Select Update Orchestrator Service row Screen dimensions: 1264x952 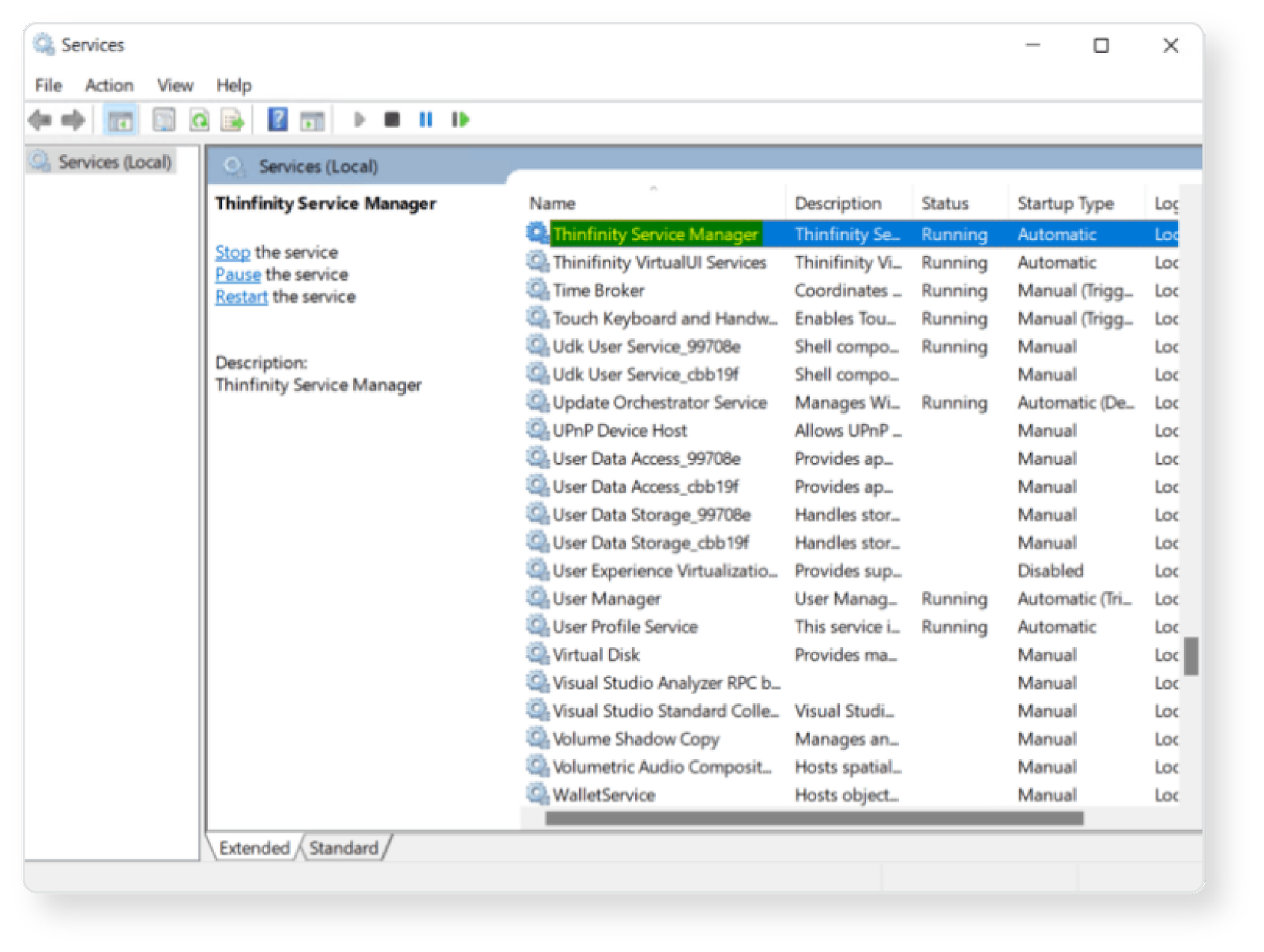[852, 402]
